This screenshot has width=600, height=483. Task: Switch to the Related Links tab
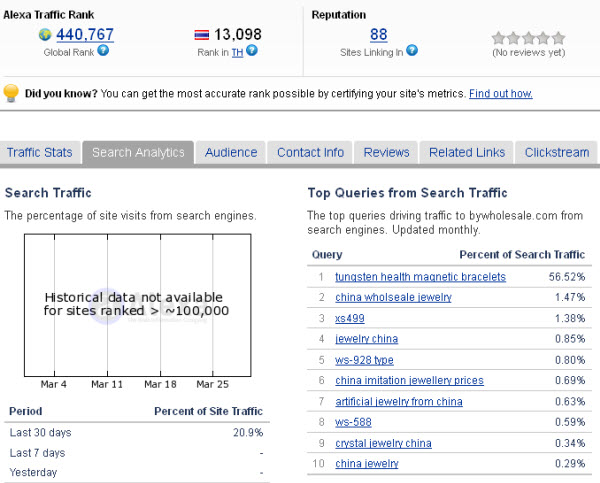467,153
